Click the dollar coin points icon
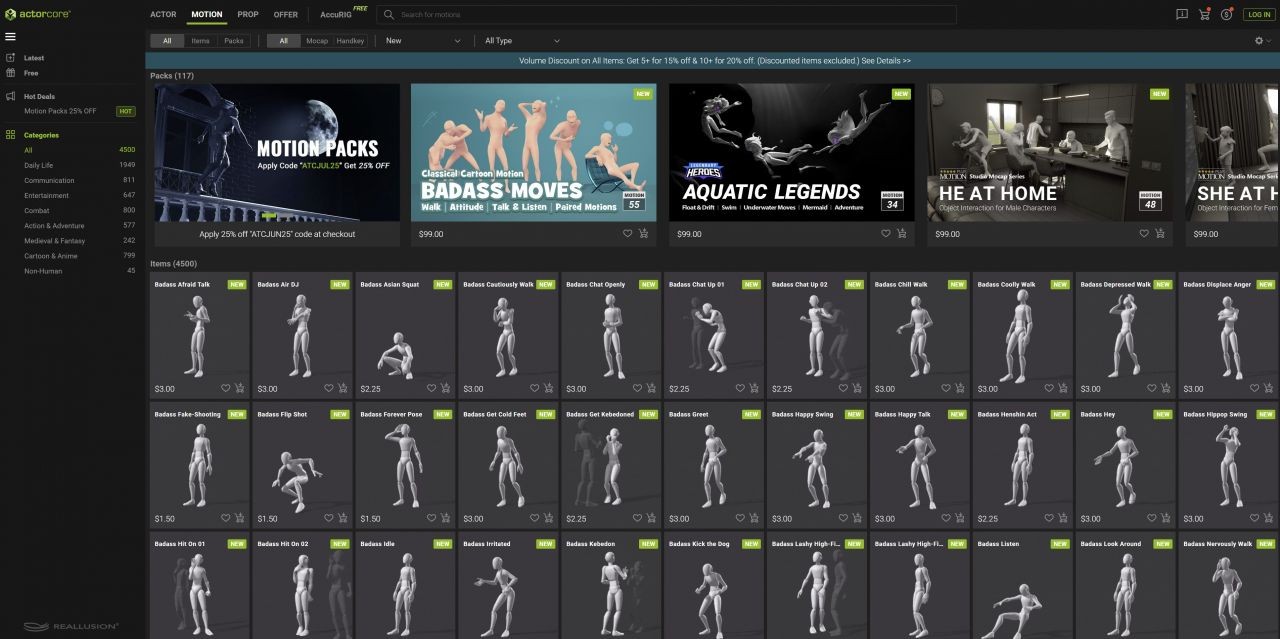This screenshot has width=1280, height=639. (x=1226, y=15)
